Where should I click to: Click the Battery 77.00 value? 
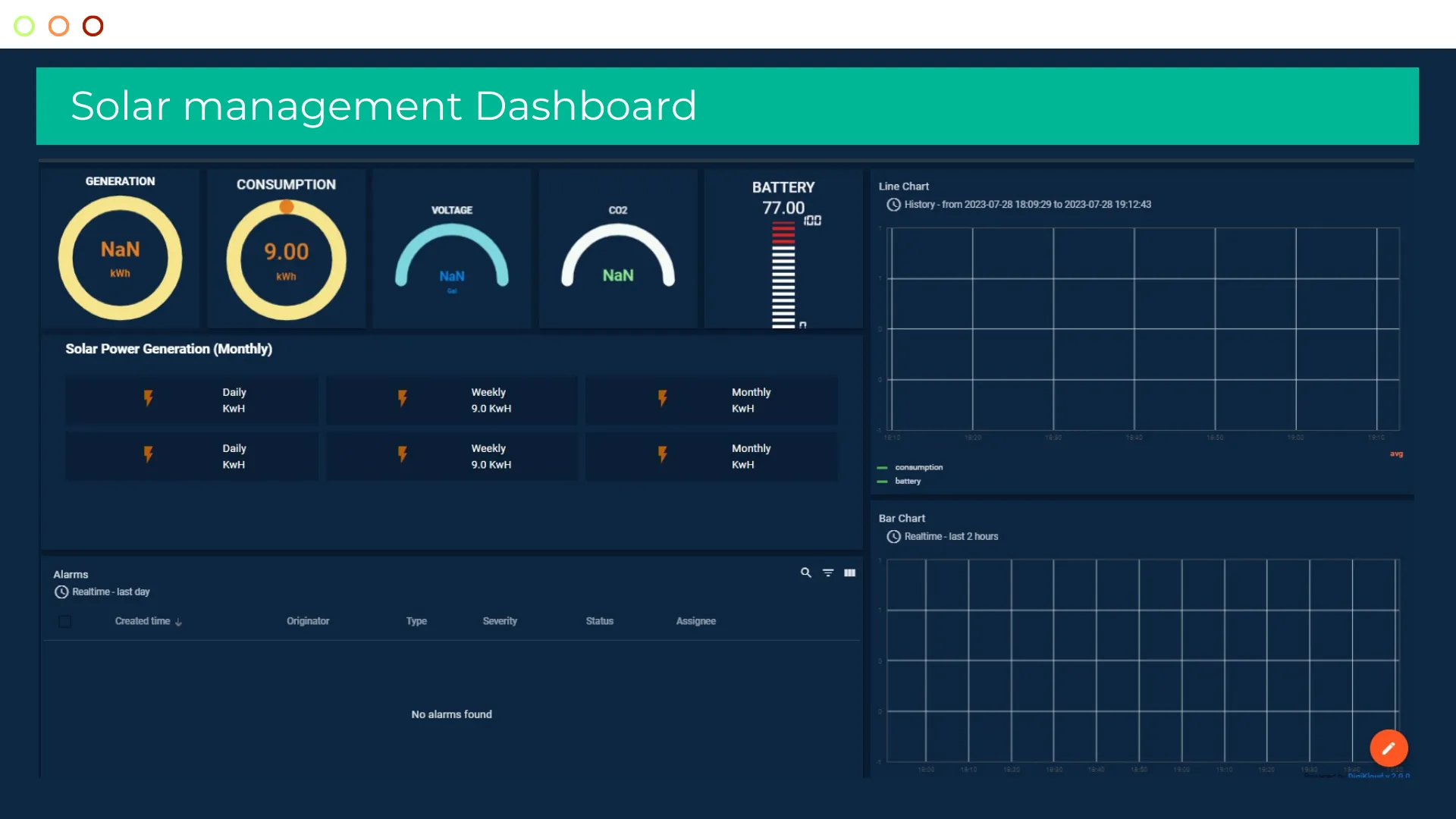coord(783,208)
